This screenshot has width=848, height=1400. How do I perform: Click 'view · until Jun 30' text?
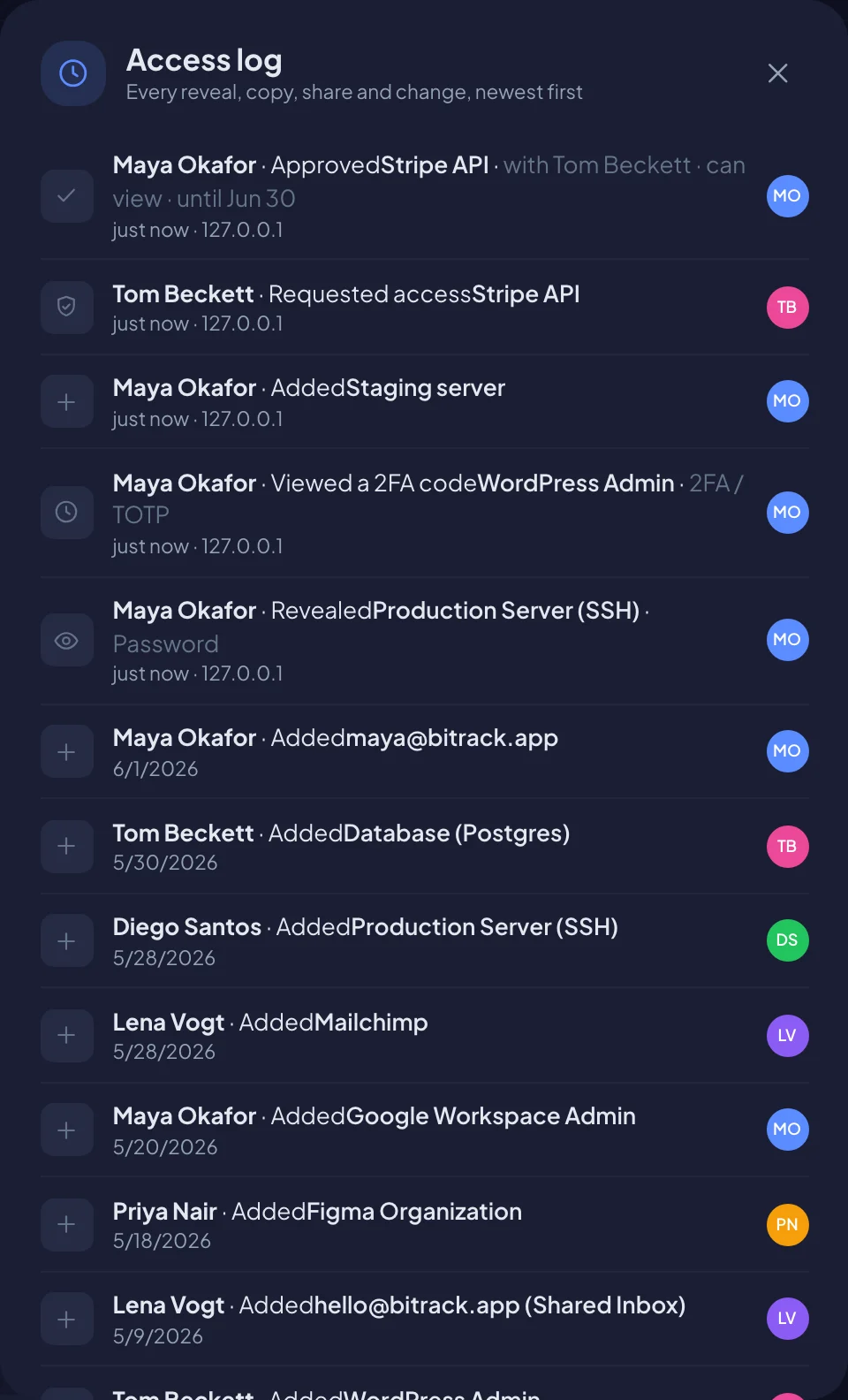coord(204,199)
